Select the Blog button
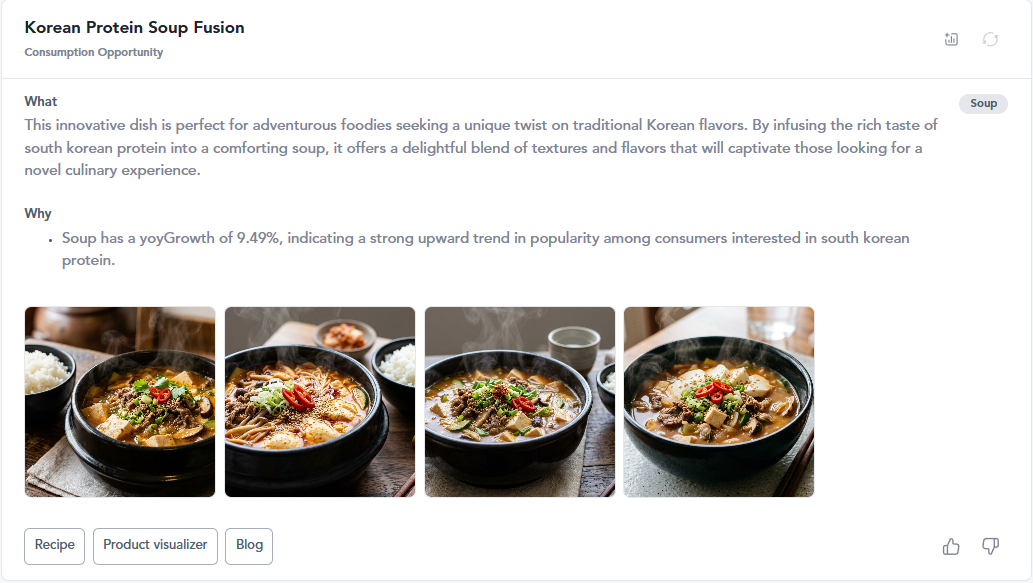The height and width of the screenshot is (583, 1033). pyautogui.click(x=249, y=546)
